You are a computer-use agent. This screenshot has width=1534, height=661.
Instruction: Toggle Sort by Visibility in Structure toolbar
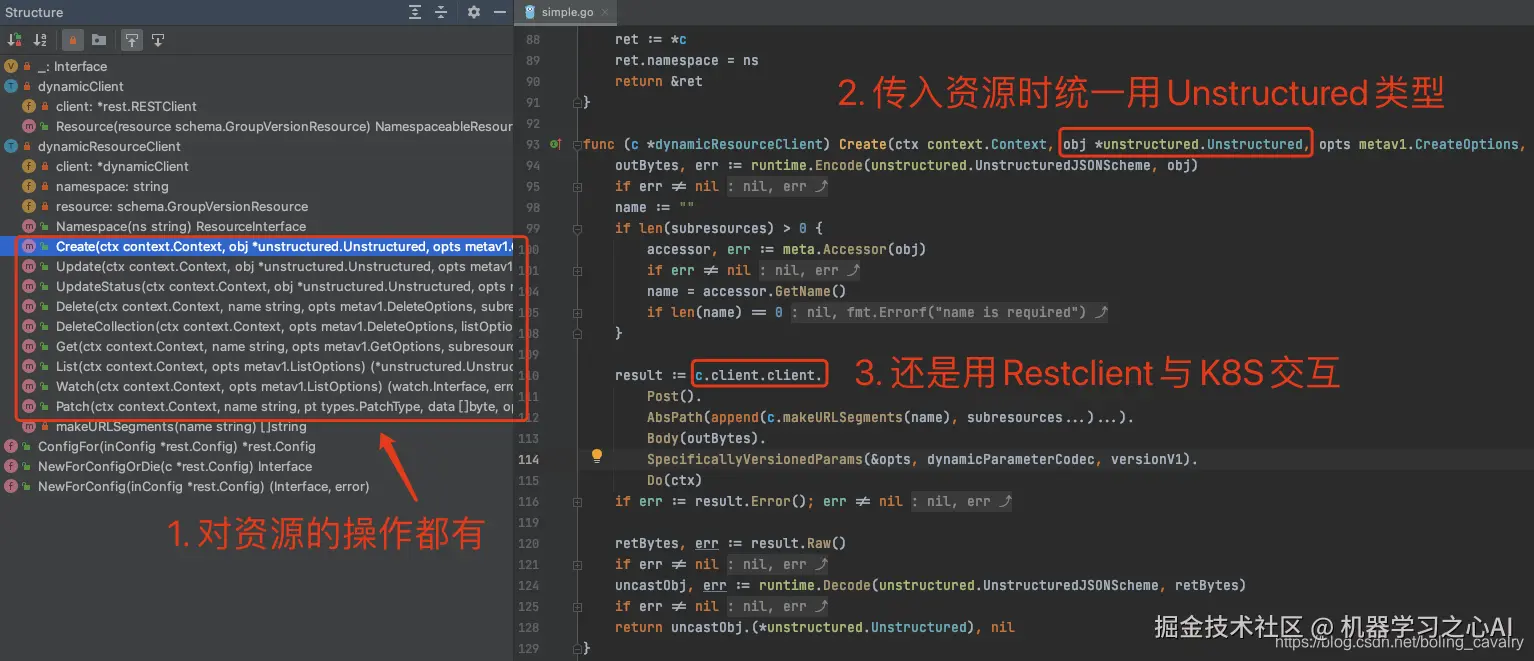[x=14, y=40]
